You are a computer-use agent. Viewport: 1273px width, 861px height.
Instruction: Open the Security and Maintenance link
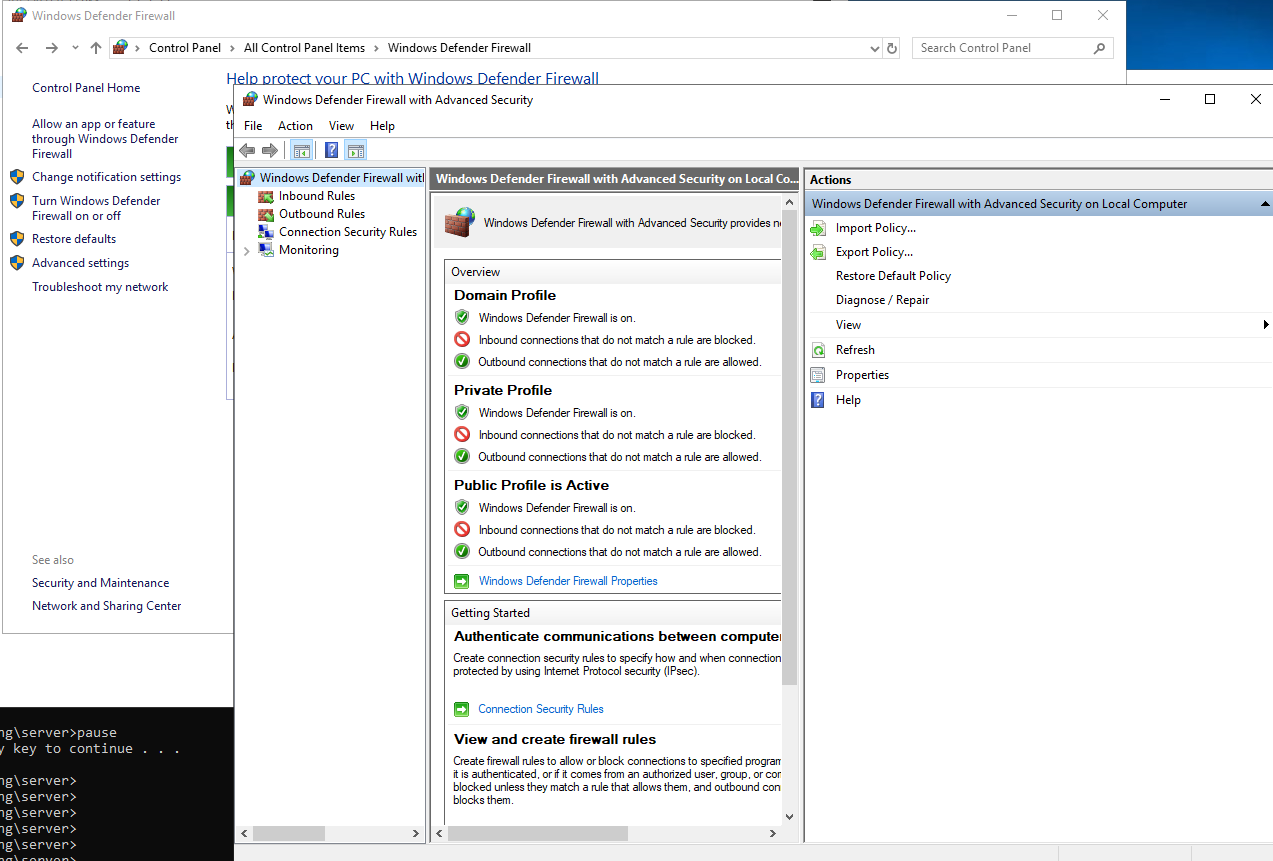coord(100,583)
